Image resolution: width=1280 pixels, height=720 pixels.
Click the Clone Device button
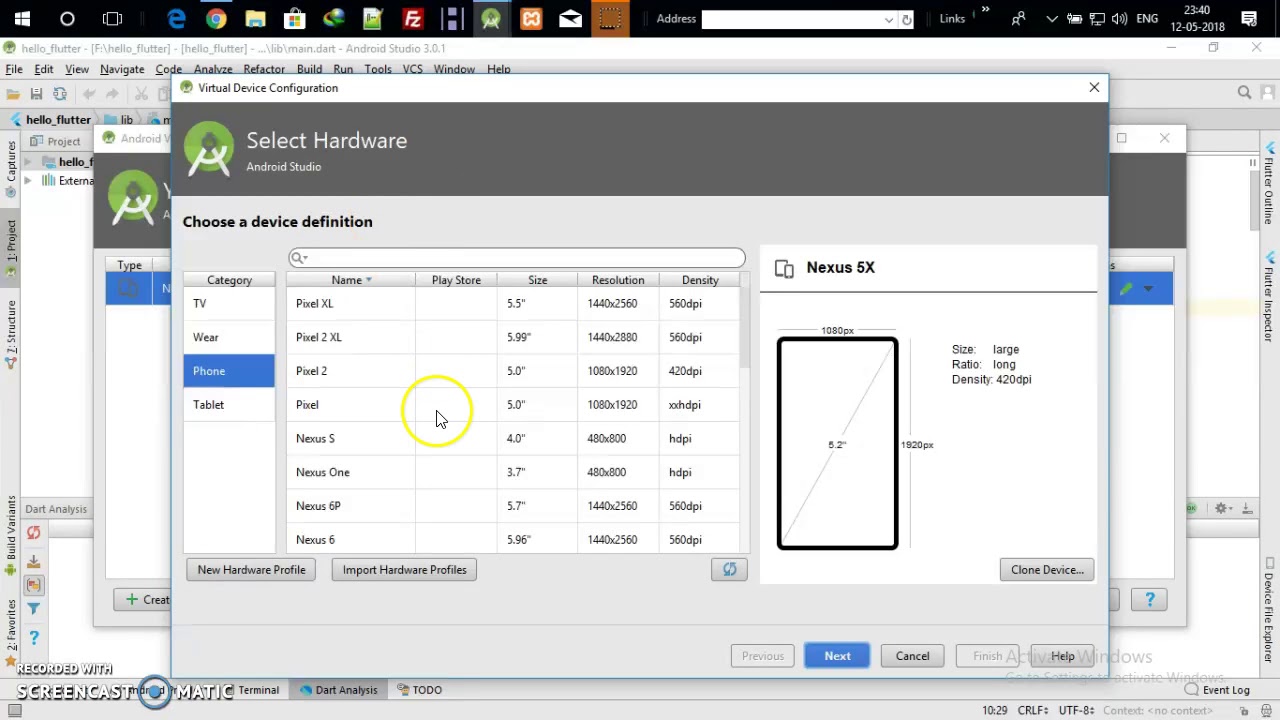coord(1047,570)
